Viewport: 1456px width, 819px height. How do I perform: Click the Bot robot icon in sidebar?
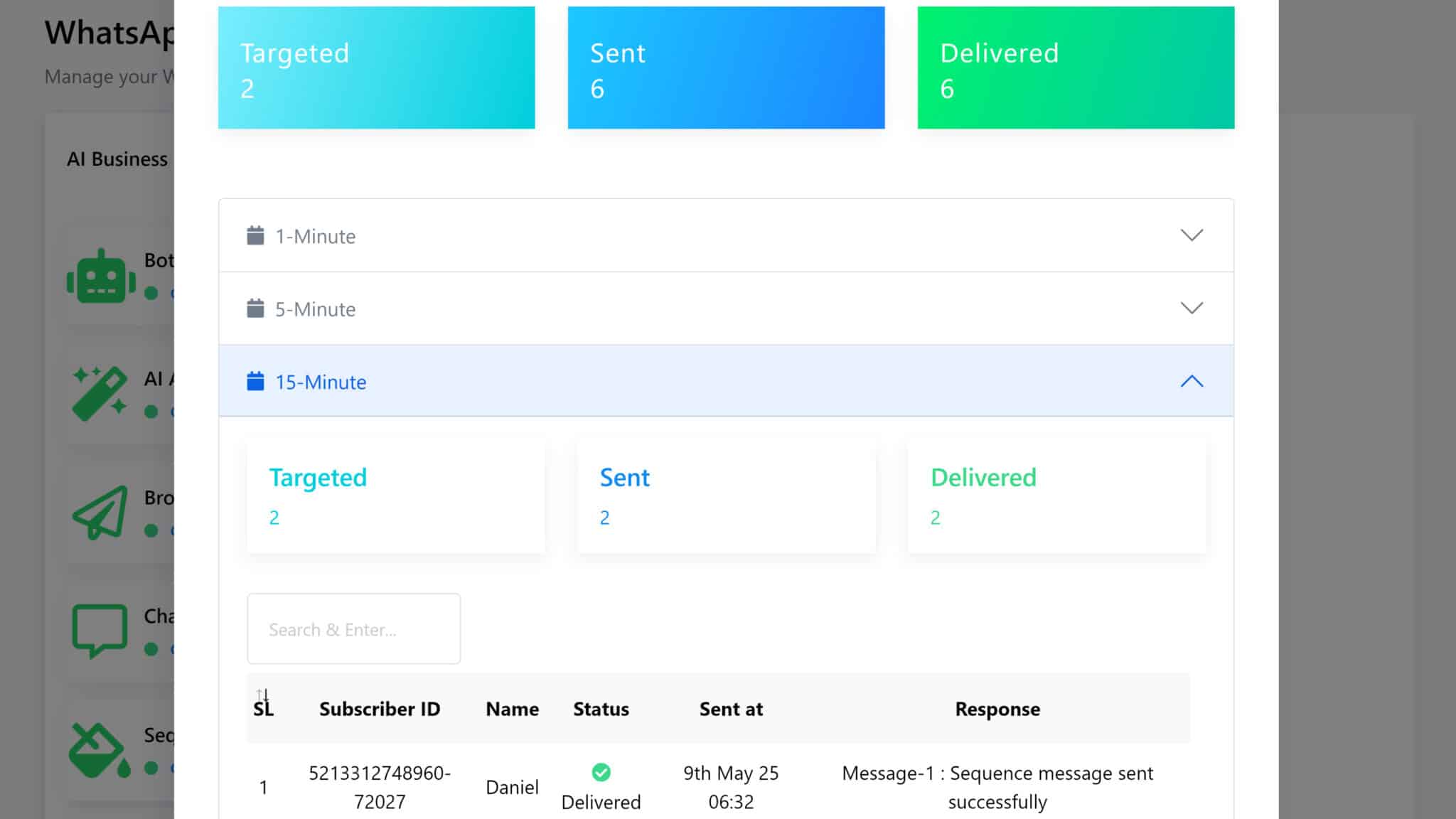click(x=101, y=277)
